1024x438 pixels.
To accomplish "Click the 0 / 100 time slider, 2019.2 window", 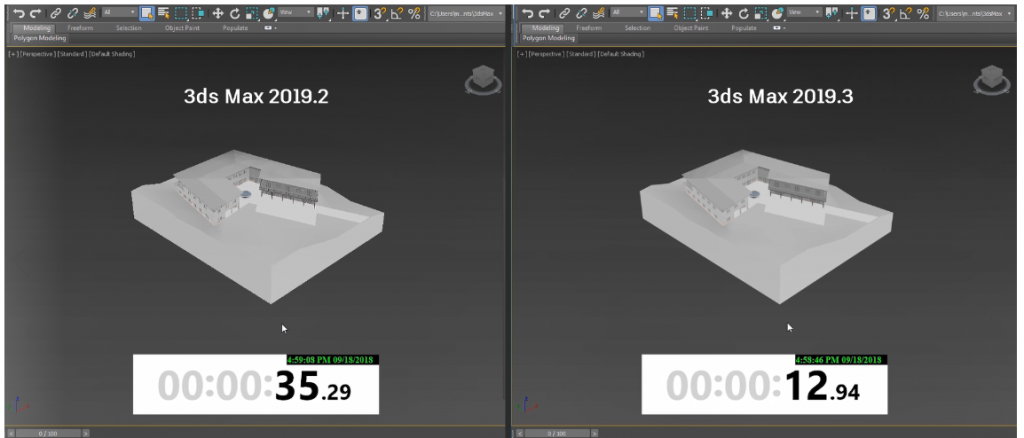I will coord(50,433).
